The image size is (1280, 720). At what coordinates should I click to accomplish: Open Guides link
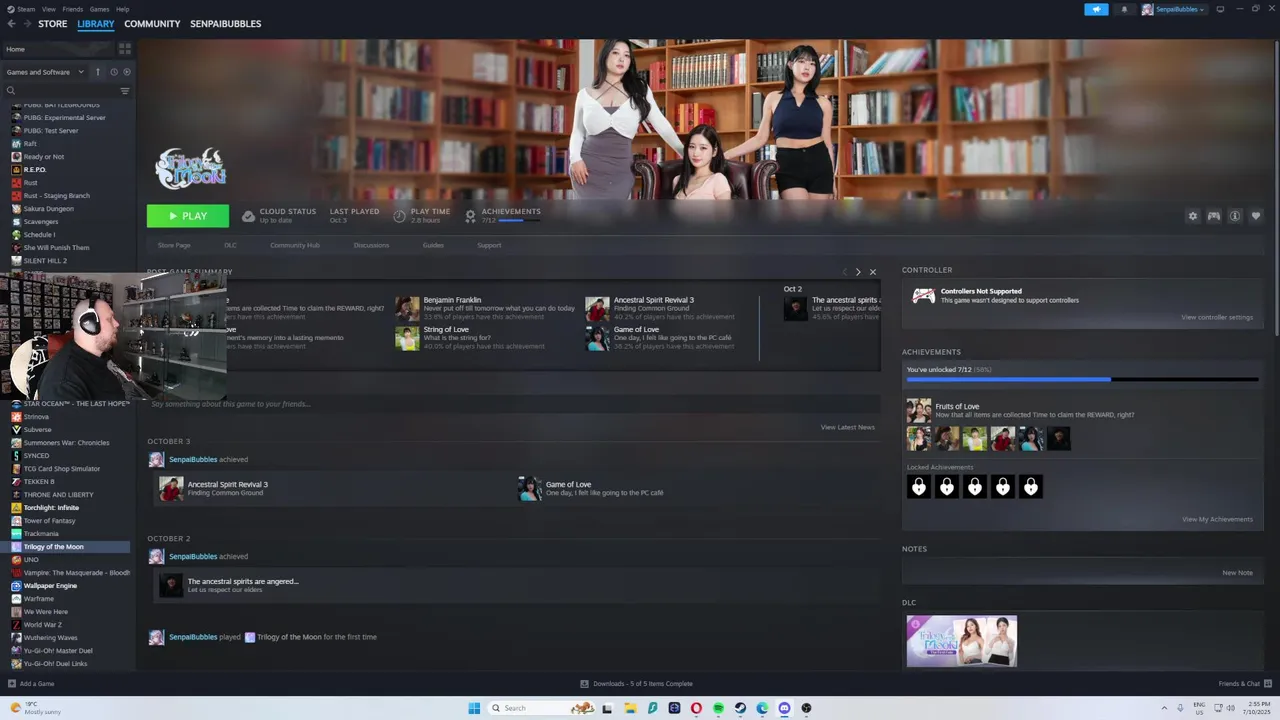[x=433, y=245]
